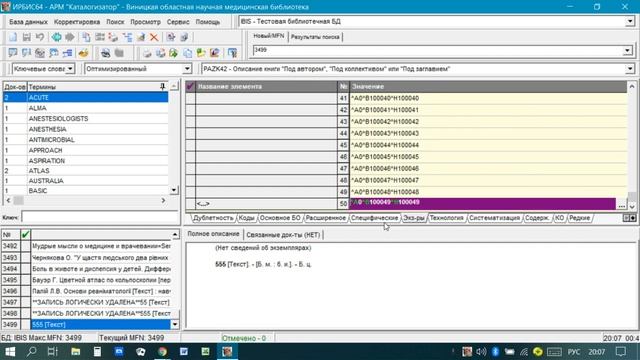The image size is (640, 360).
Task: Open File Explorer on the taskbar
Action: click(x=76, y=351)
